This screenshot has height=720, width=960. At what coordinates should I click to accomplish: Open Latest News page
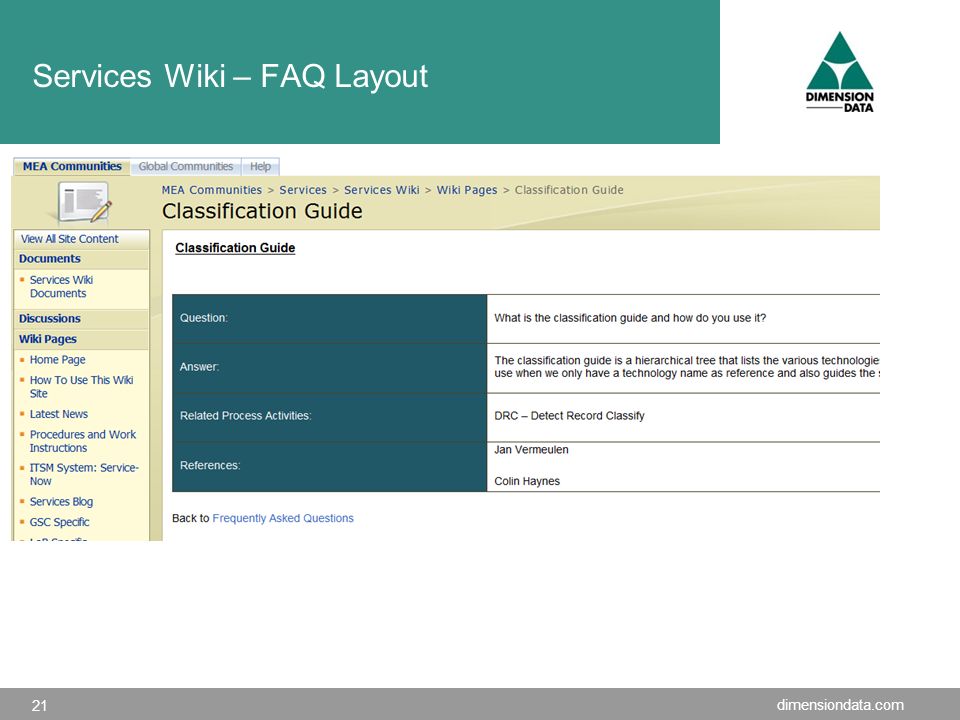coord(59,414)
